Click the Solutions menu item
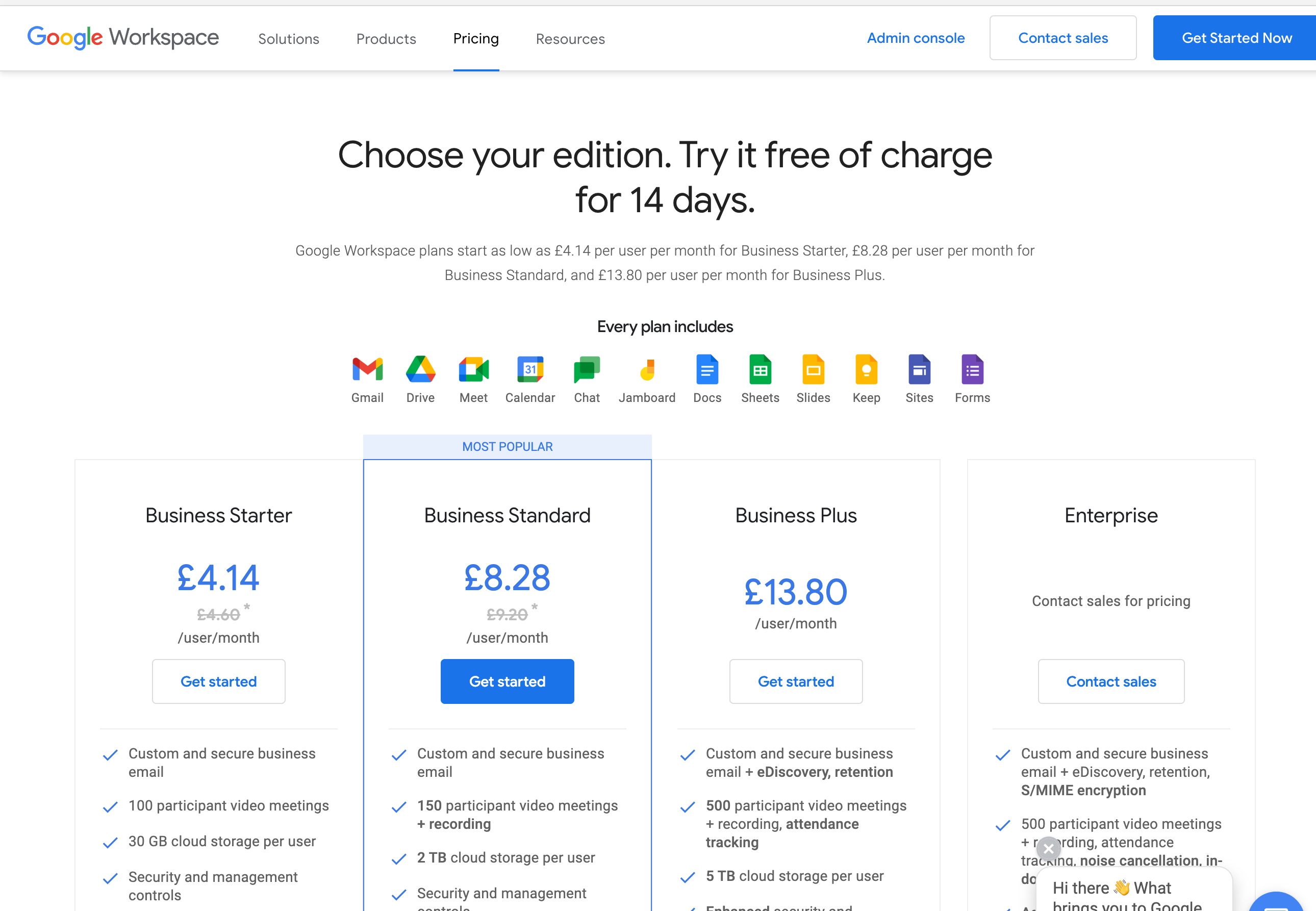The height and width of the screenshot is (911, 1316). coord(289,38)
